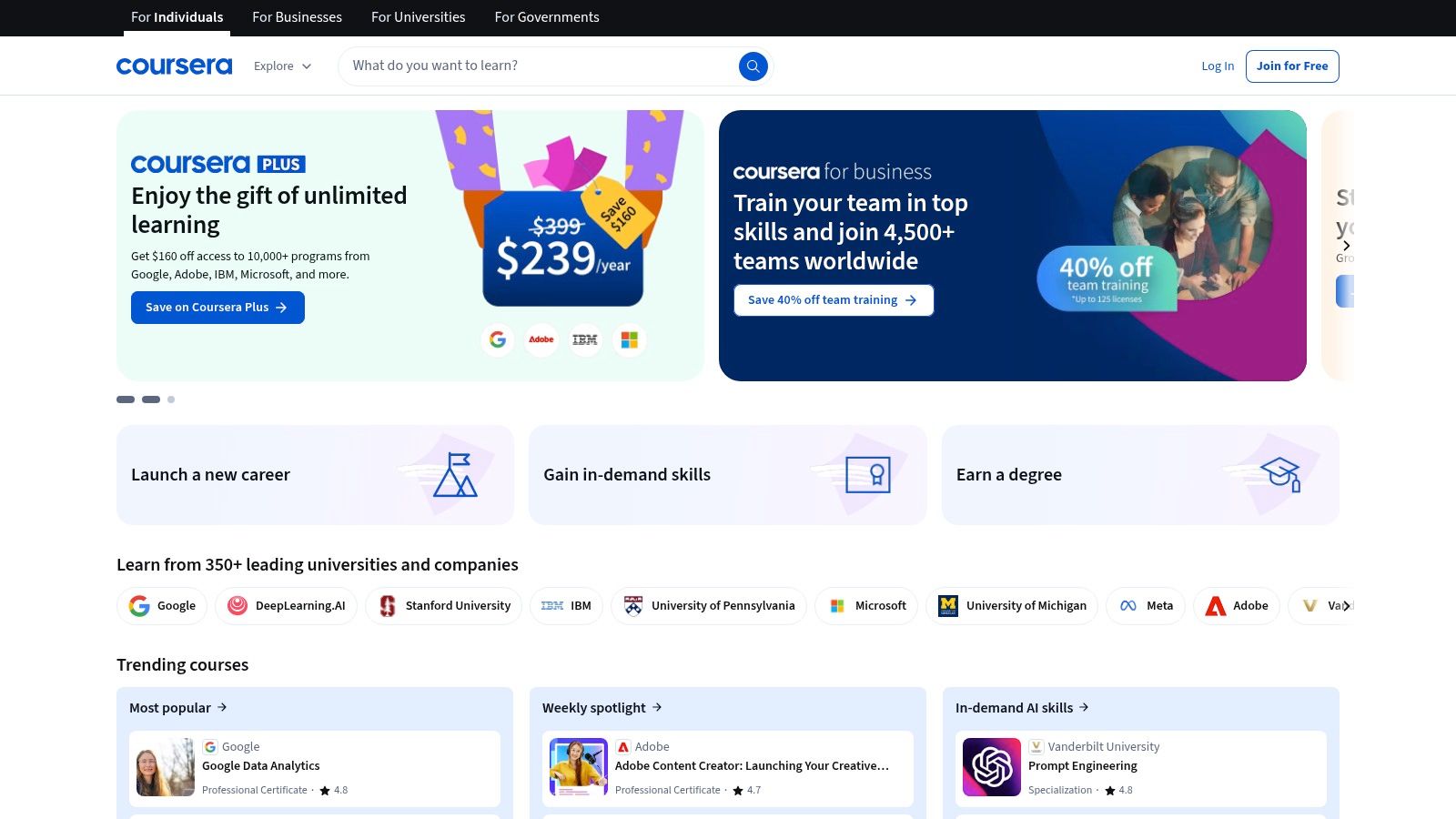Select the For Governments menu item
Image resolution: width=1456 pixels, height=819 pixels.
[x=546, y=17]
